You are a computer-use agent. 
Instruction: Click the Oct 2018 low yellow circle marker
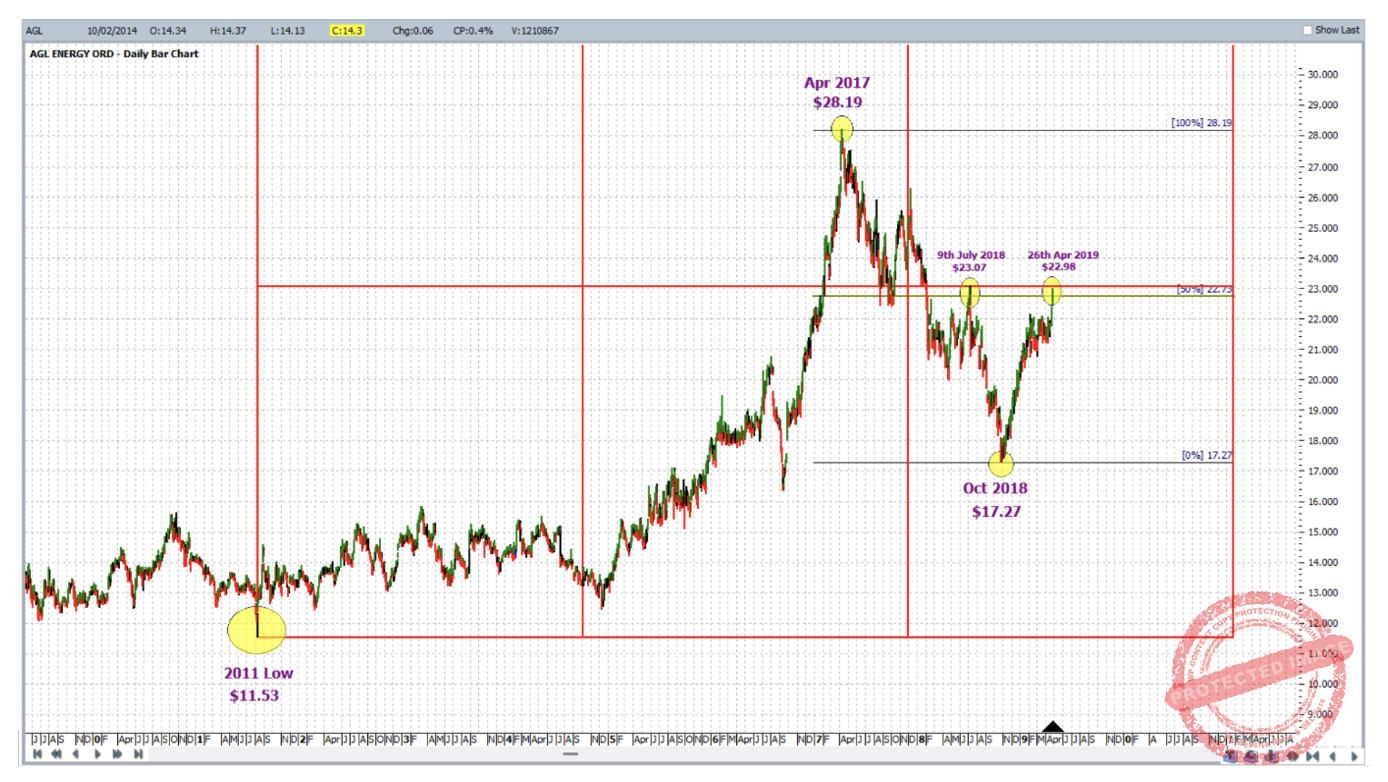[x=1001, y=463]
